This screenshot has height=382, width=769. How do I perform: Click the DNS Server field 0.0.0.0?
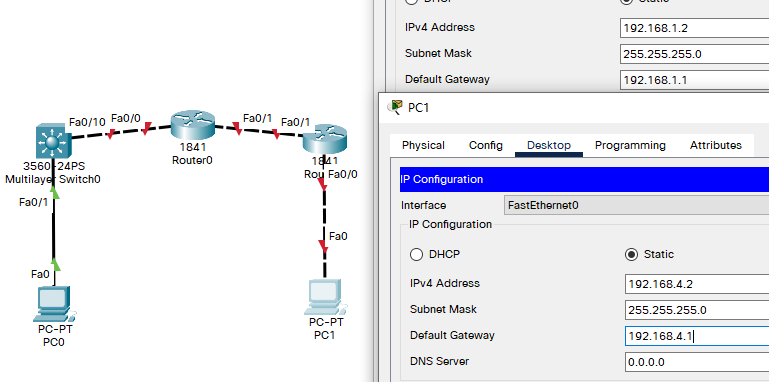697,362
